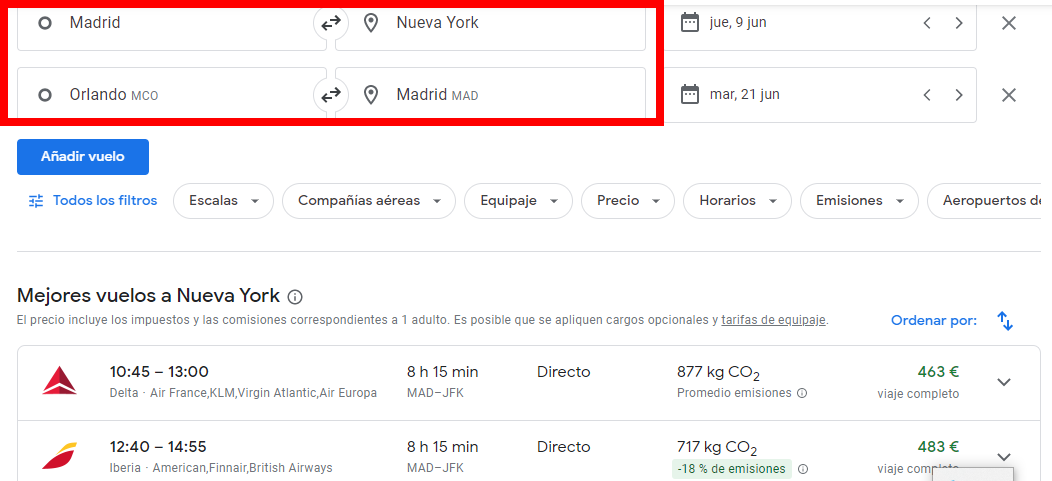Go to previous day for jue, 9 jun

click(x=927, y=23)
